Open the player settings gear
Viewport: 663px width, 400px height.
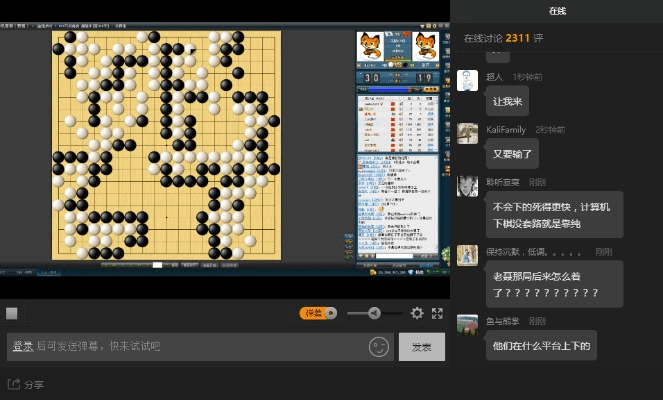pyautogui.click(x=417, y=313)
